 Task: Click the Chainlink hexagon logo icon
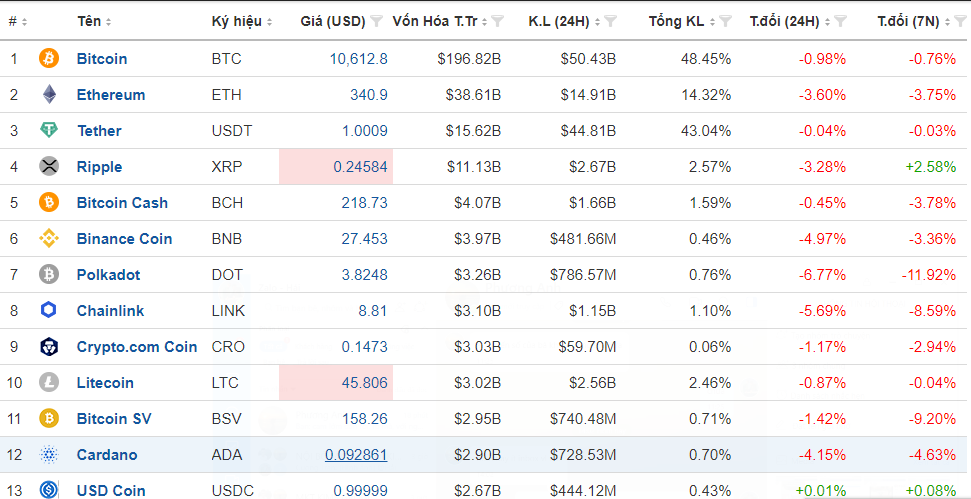click(49, 311)
